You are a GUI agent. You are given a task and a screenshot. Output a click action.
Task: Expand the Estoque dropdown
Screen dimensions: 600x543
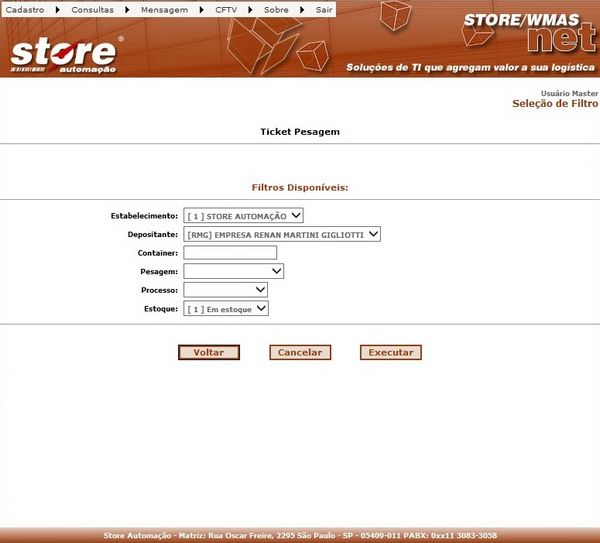[x=226, y=309]
